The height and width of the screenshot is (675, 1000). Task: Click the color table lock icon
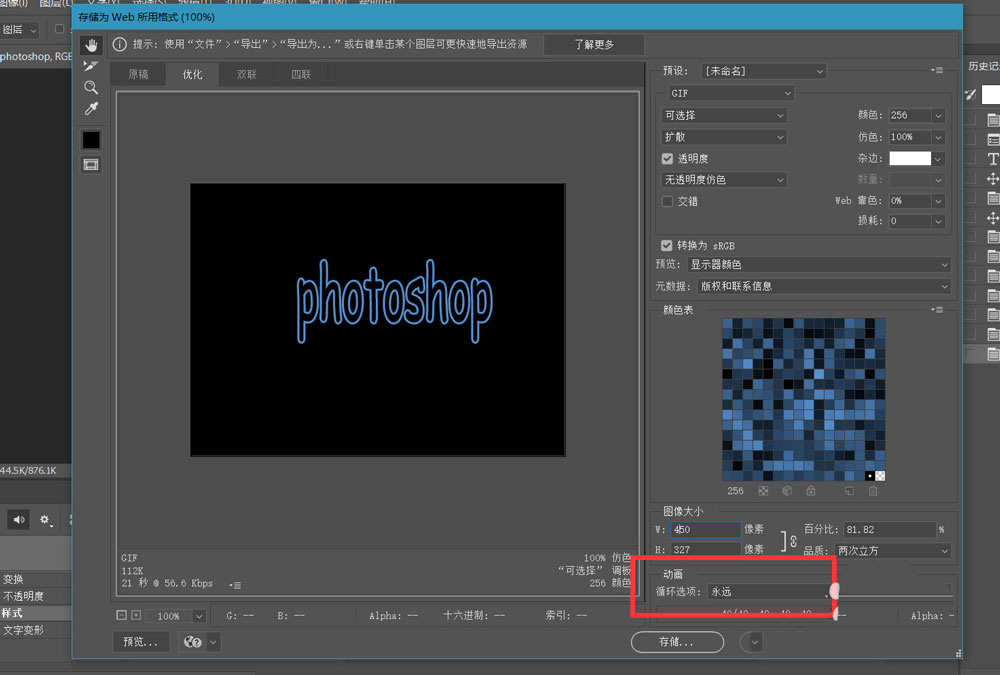810,491
